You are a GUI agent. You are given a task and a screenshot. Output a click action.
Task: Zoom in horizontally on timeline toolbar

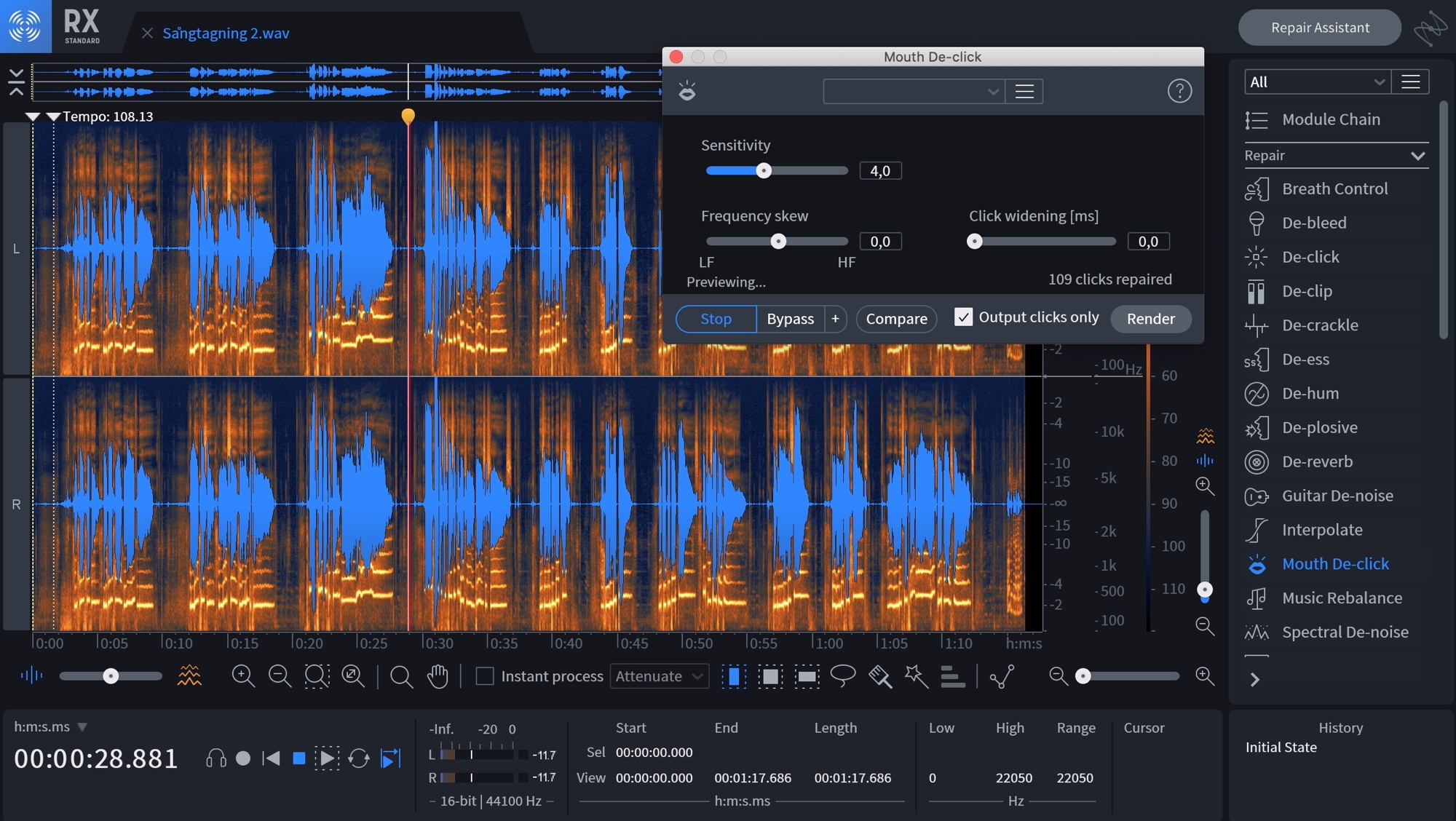coord(242,676)
